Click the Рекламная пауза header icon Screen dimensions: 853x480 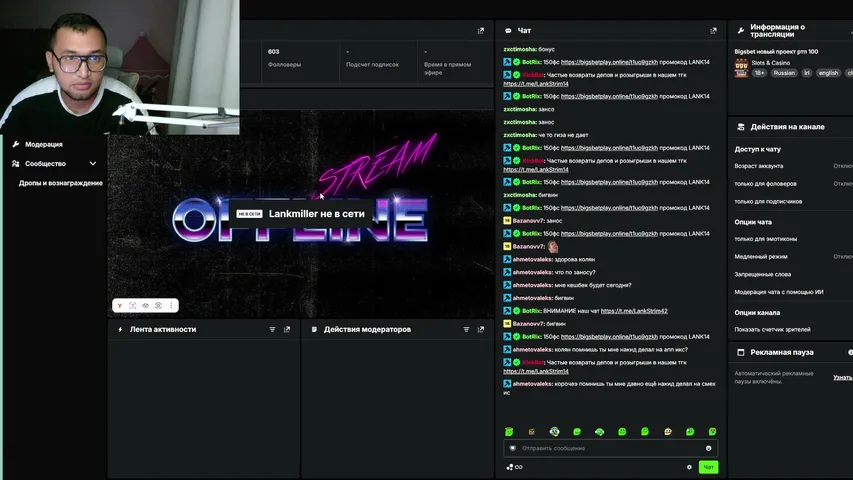pyautogui.click(x=740, y=353)
